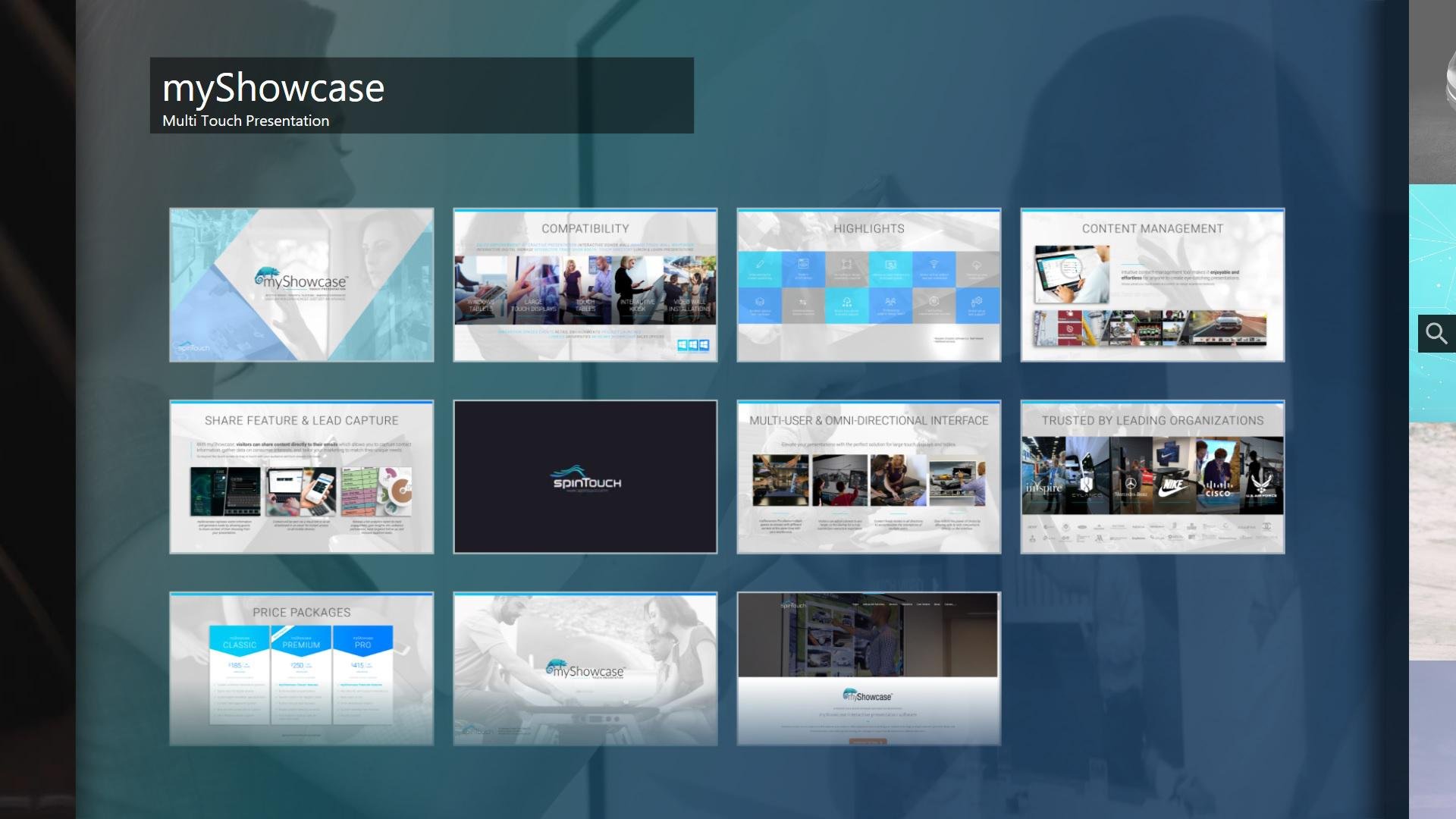Select Trusted By Leading Organizations slide
This screenshot has width=1456, height=819.
[x=1152, y=476]
